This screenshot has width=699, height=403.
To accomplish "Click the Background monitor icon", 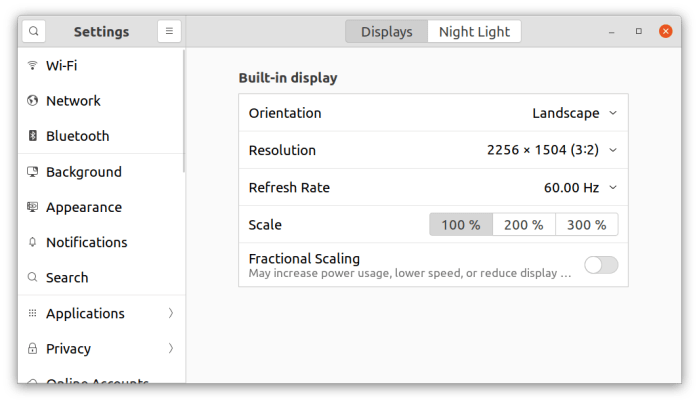I will pyautogui.click(x=32, y=172).
